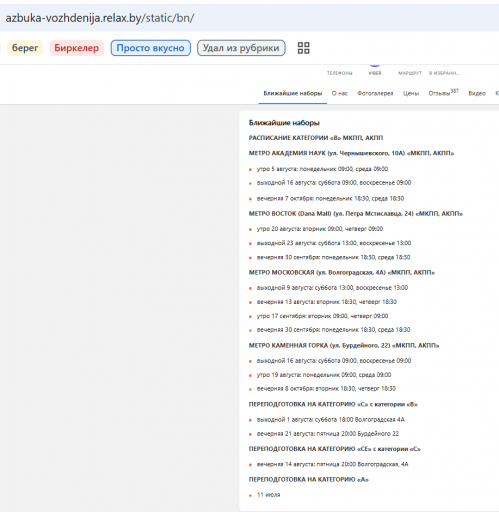This screenshot has width=499, height=512.
Task: Click heading ПЕРЕПОДГОТОВКА НА КАТЕГОРИЮ «С»
Action: 333,404
